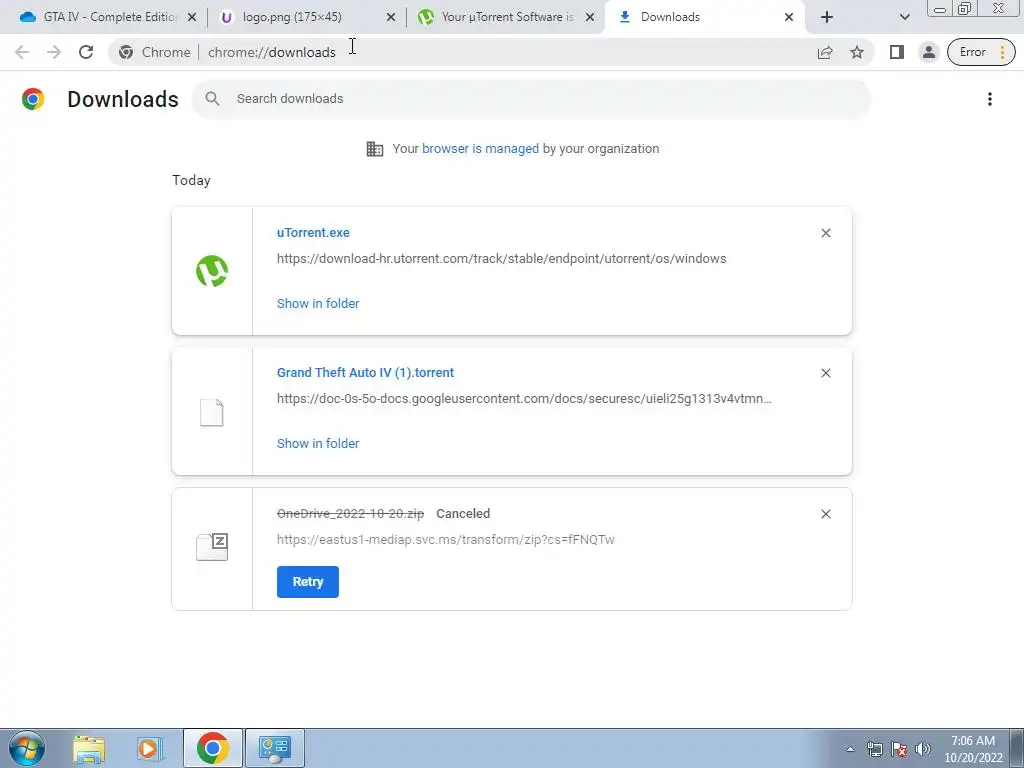The image size is (1024, 768).
Task: Open the uTorrent.exe file link
Action: pyautogui.click(x=313, y=232)
